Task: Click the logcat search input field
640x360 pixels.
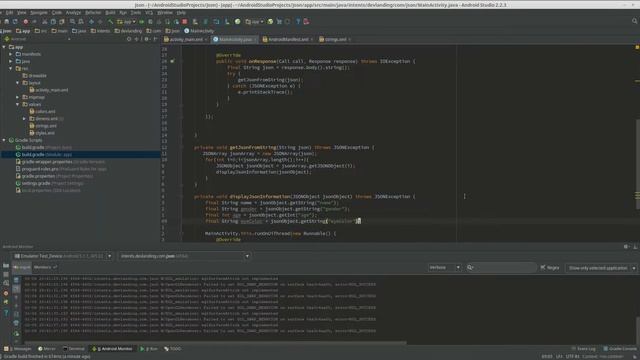Action: pyautogui.click(x=501, y=268)
